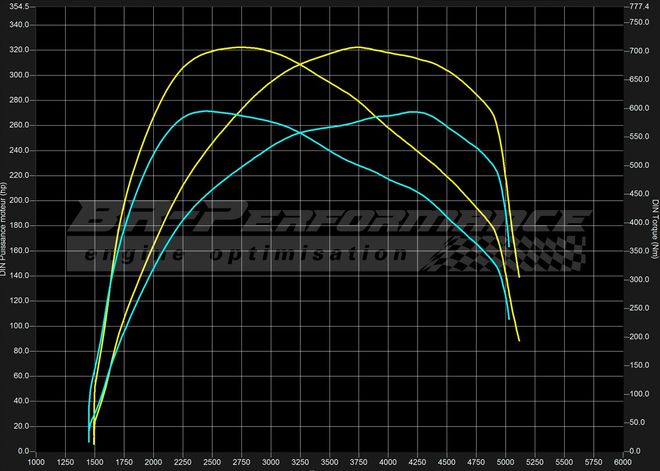This screenshot has width=660, height=471.
Task: Click the BR-Performance watermark logo text
Action: tap(330, 218)
